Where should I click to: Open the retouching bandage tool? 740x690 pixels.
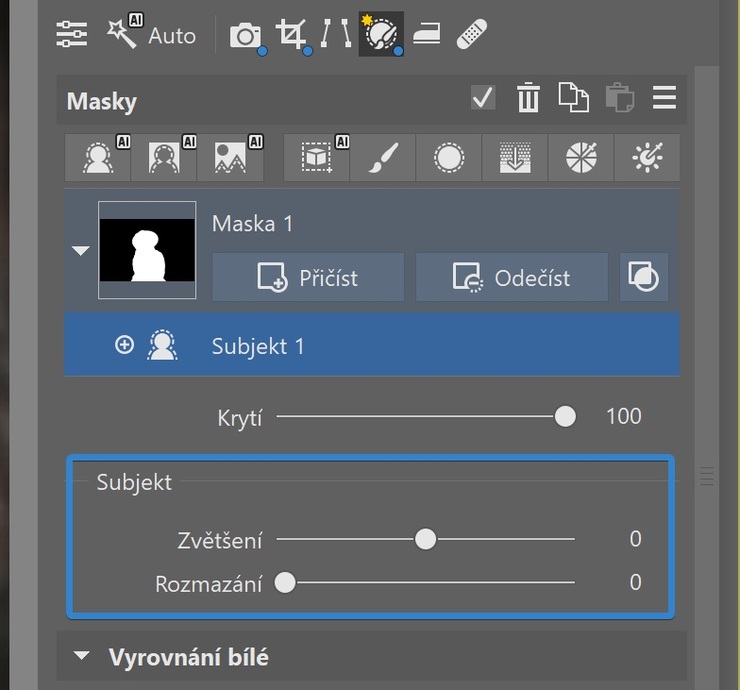(x=471, y=34)
